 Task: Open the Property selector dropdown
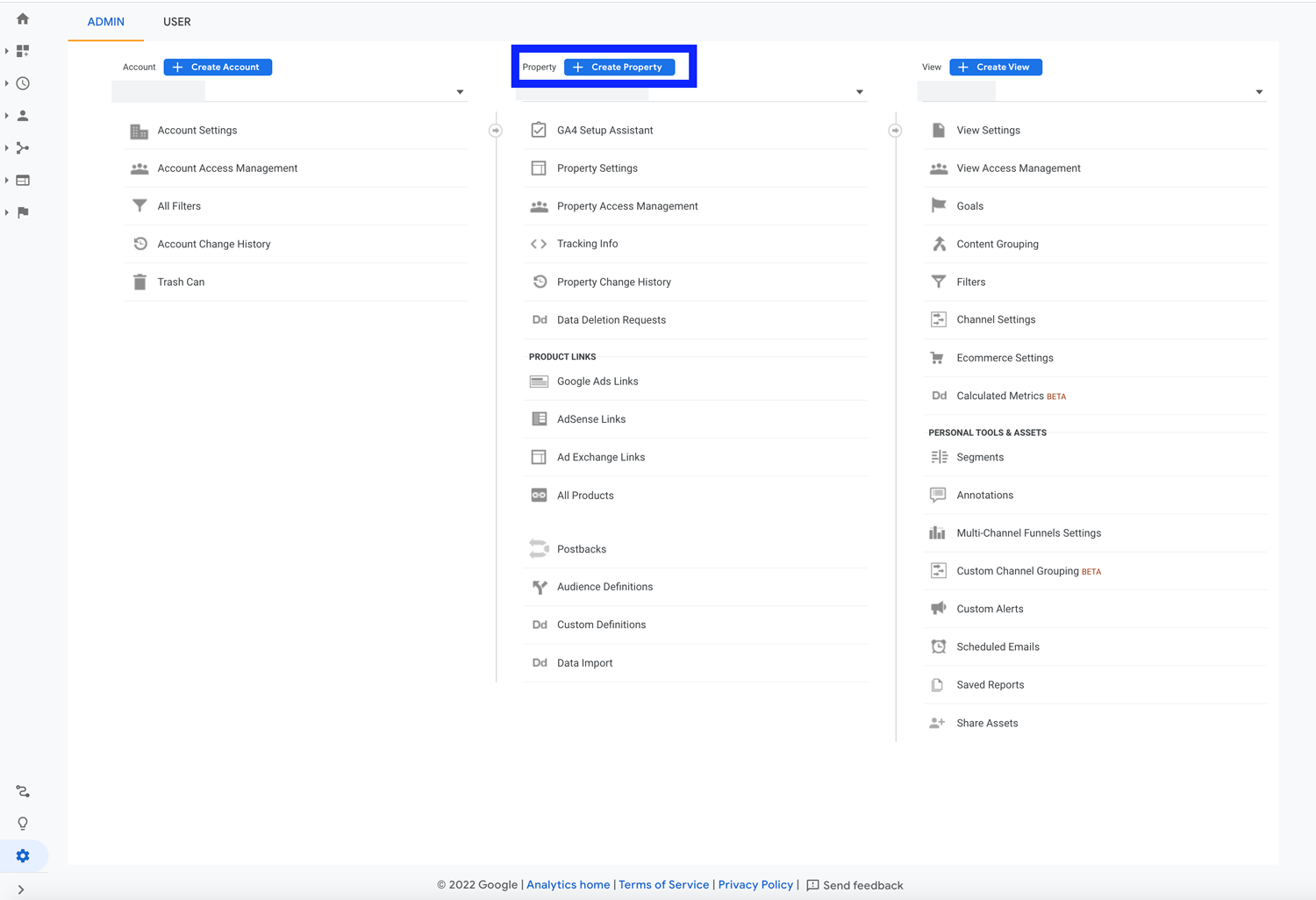[x=859, y=92]
